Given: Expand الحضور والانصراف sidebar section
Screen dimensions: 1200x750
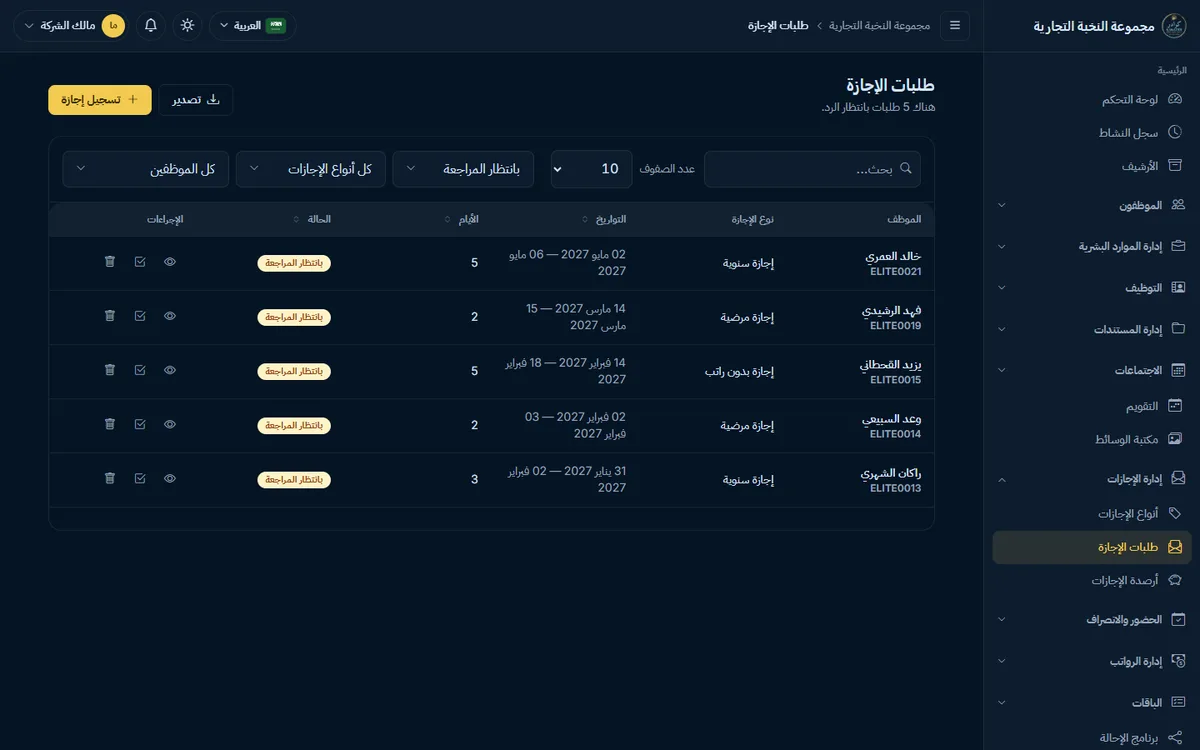Looking at the screenshot, I should click(x=1092, y=620).
